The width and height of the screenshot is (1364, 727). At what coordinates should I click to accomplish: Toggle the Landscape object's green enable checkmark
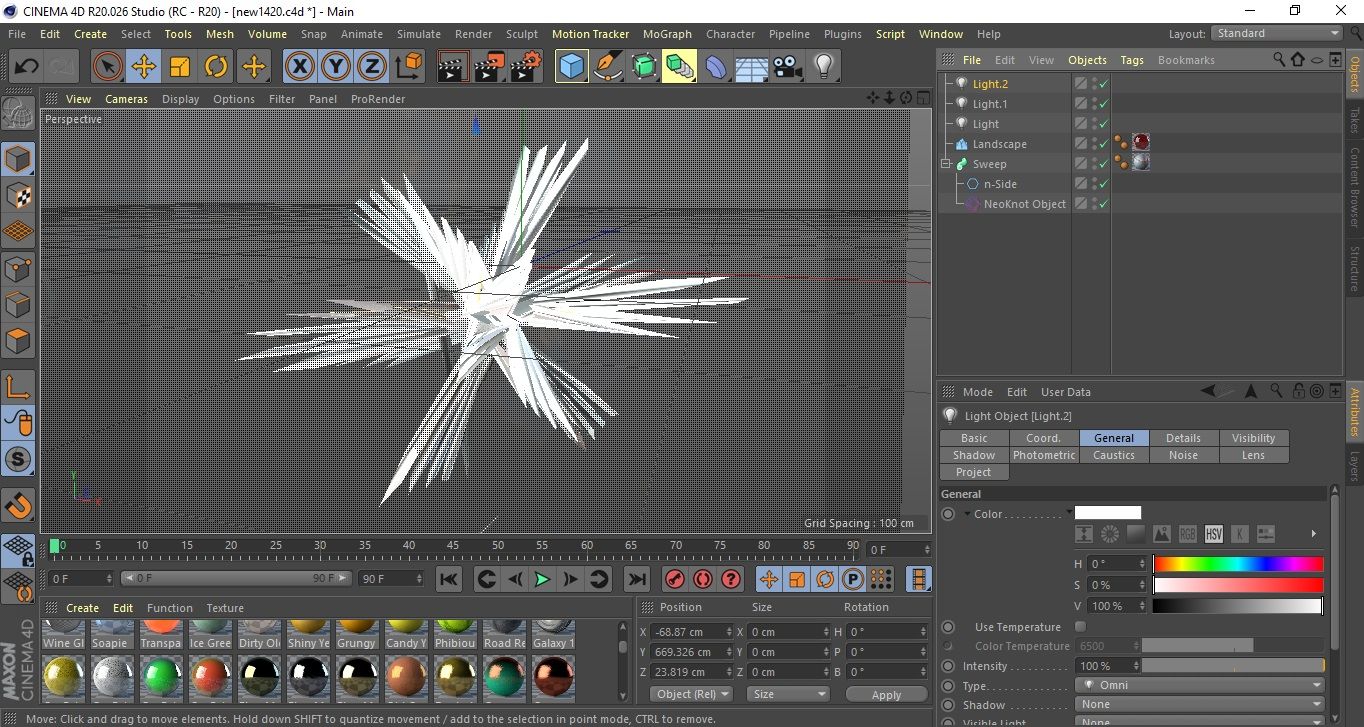click(x=1103, y=144)
